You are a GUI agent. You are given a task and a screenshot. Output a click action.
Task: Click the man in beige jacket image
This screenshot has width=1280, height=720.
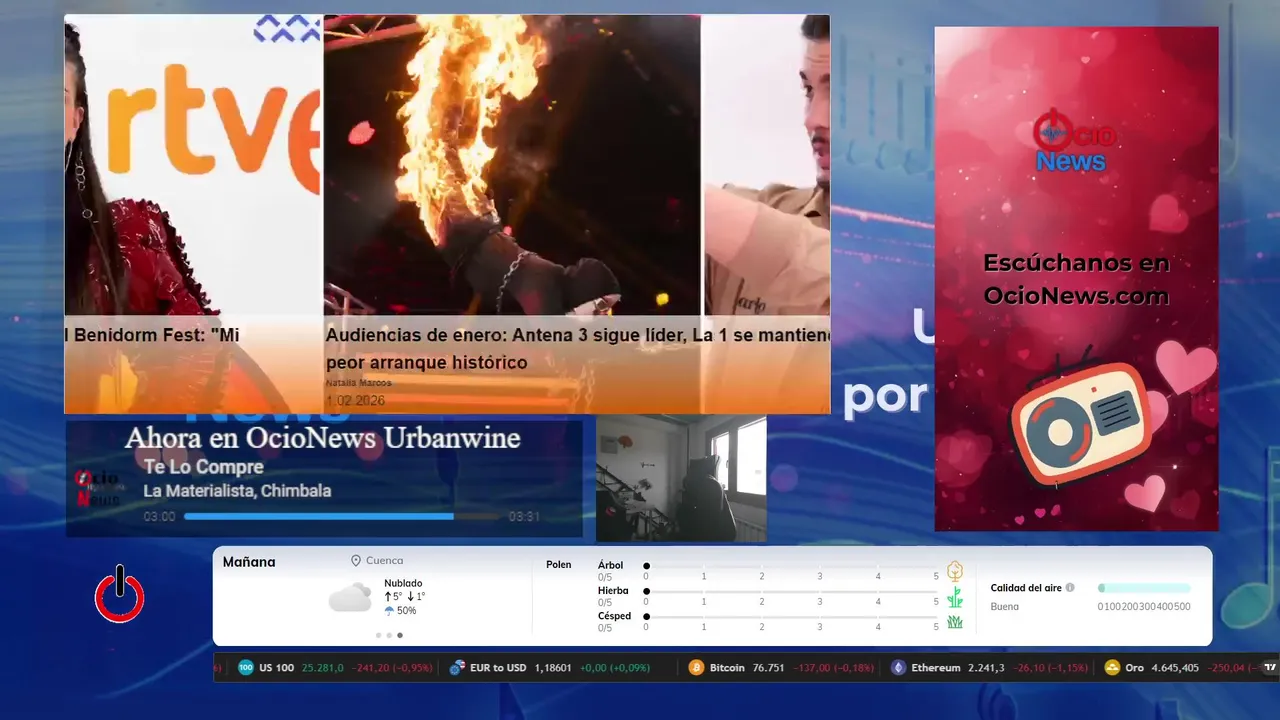pyautogui.click(x=767, y=165)
